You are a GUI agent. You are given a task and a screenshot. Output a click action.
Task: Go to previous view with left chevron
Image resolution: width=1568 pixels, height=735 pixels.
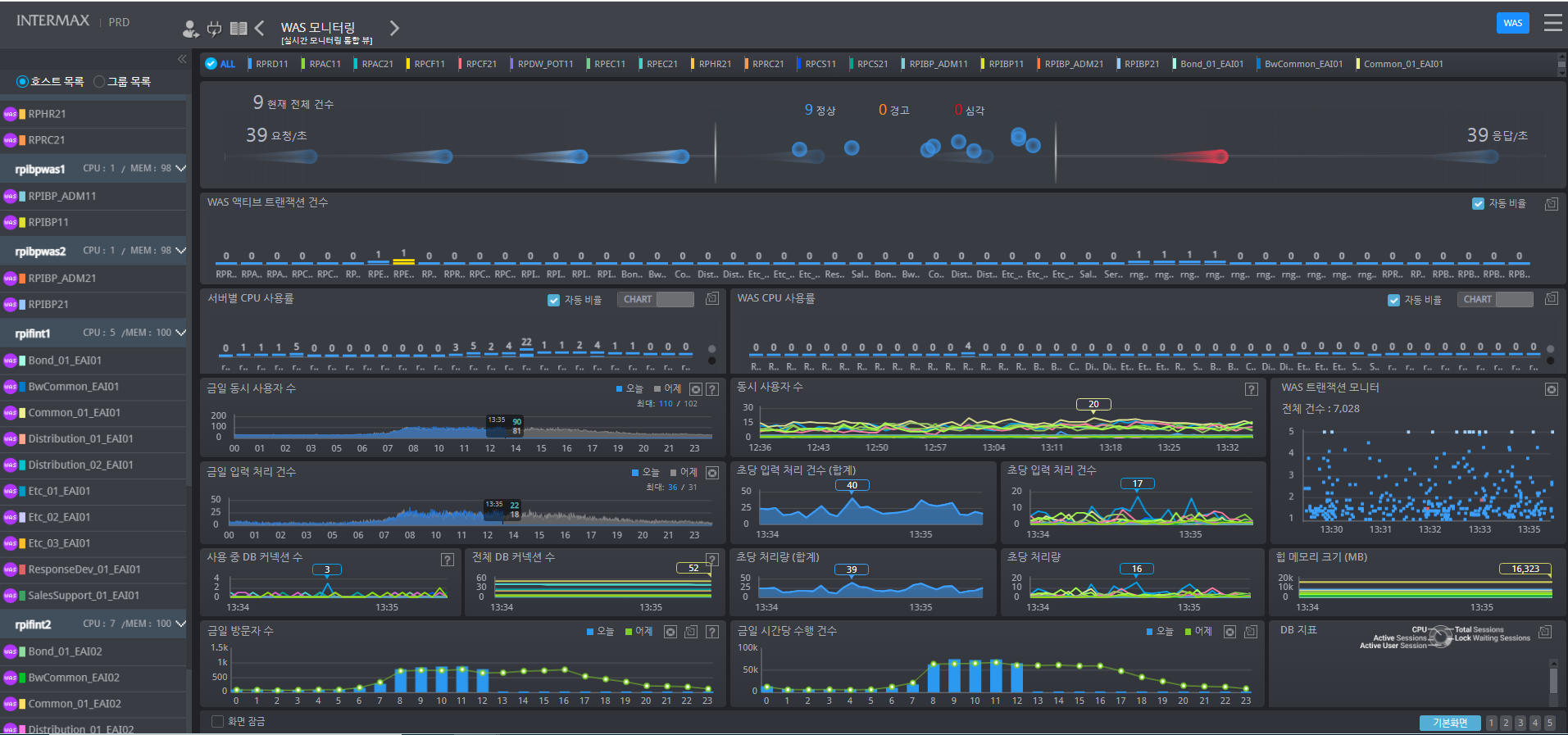tap(259, 29)
